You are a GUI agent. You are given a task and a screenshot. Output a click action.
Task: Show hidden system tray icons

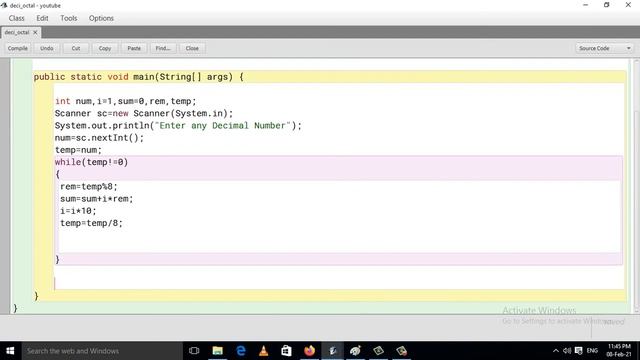[x=556, y=351]
